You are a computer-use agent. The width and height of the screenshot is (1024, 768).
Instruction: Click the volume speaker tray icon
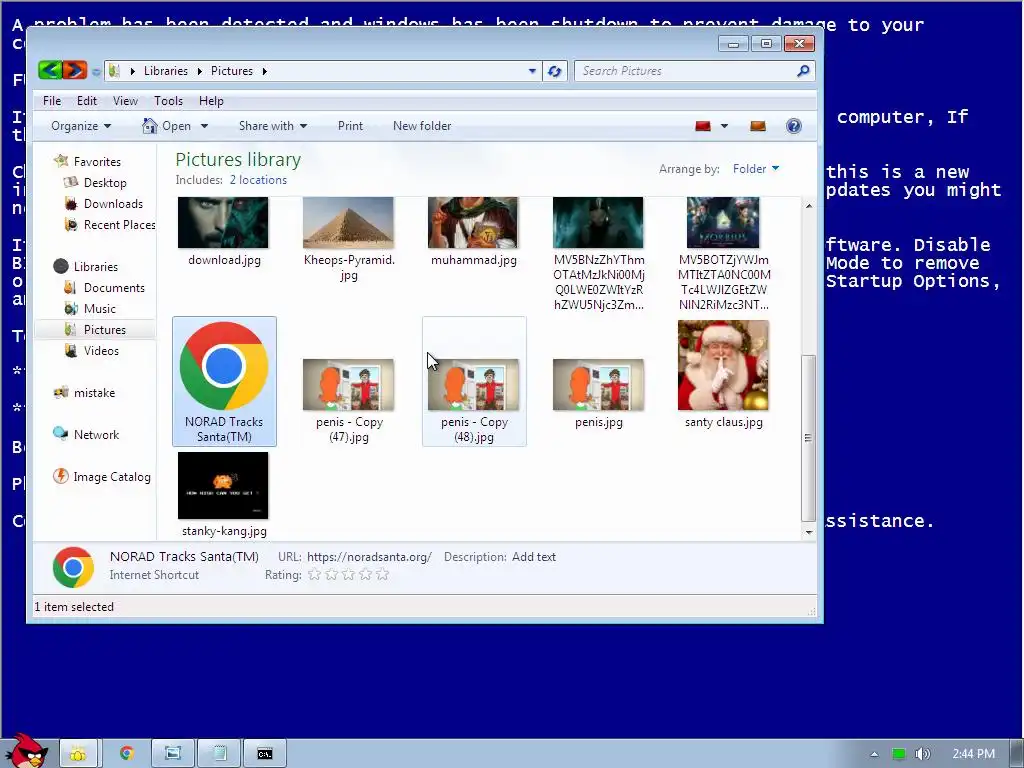point(922,754)
